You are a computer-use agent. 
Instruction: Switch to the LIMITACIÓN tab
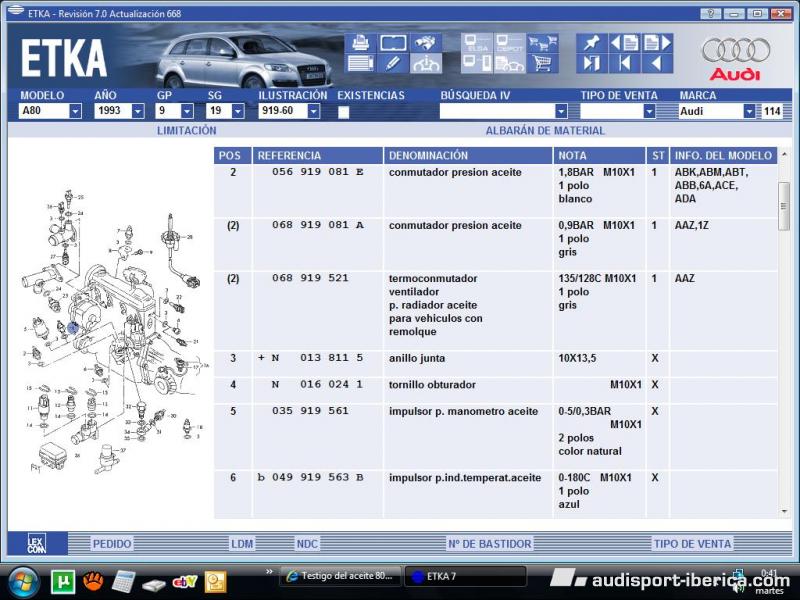tap(187, 131)
